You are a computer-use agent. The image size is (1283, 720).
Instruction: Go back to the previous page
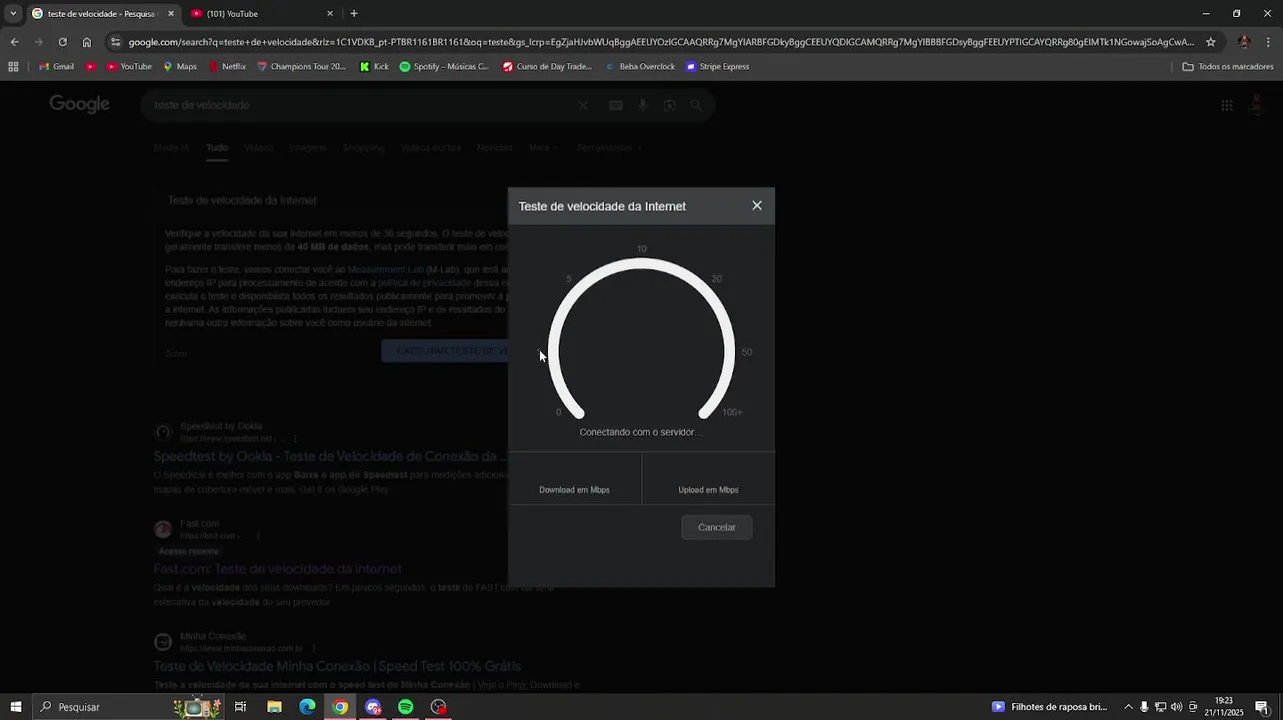coord(14,42)
